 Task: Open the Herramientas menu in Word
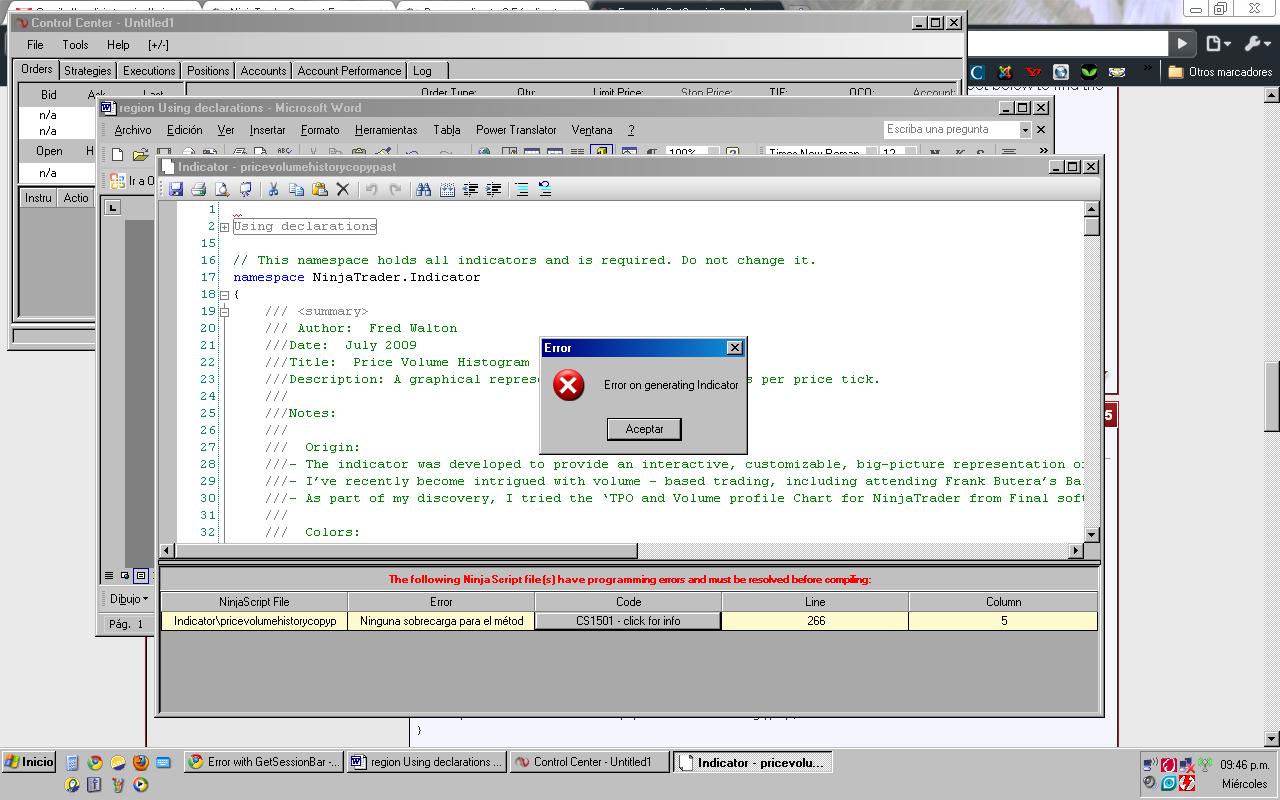(386, 130)
